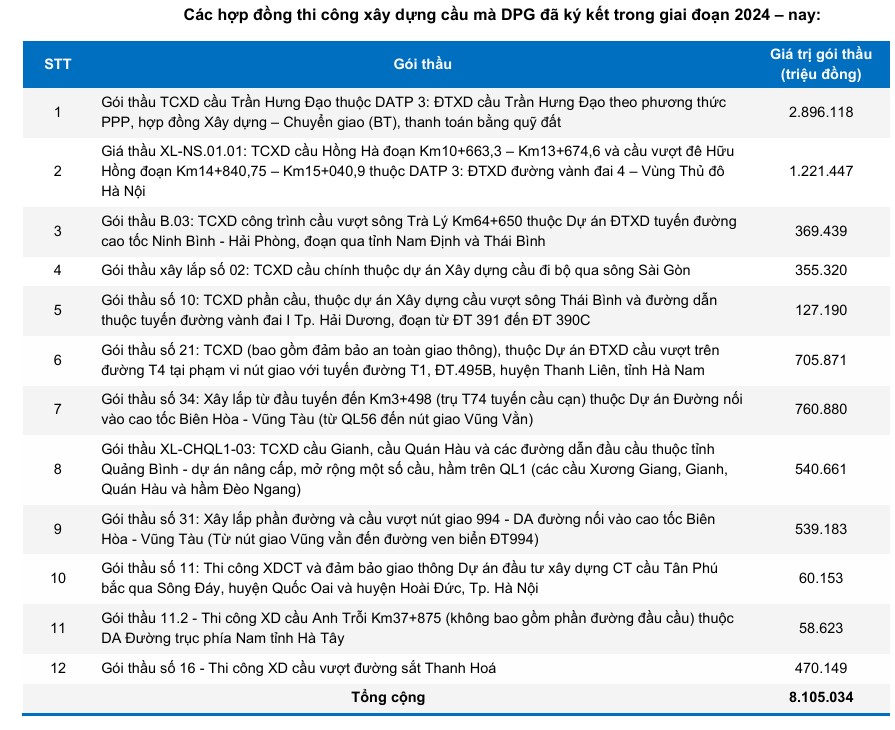Click the 1.221.447 value cell
The height and width of the screenshot is (730, 895).
(x=820, y=171)
